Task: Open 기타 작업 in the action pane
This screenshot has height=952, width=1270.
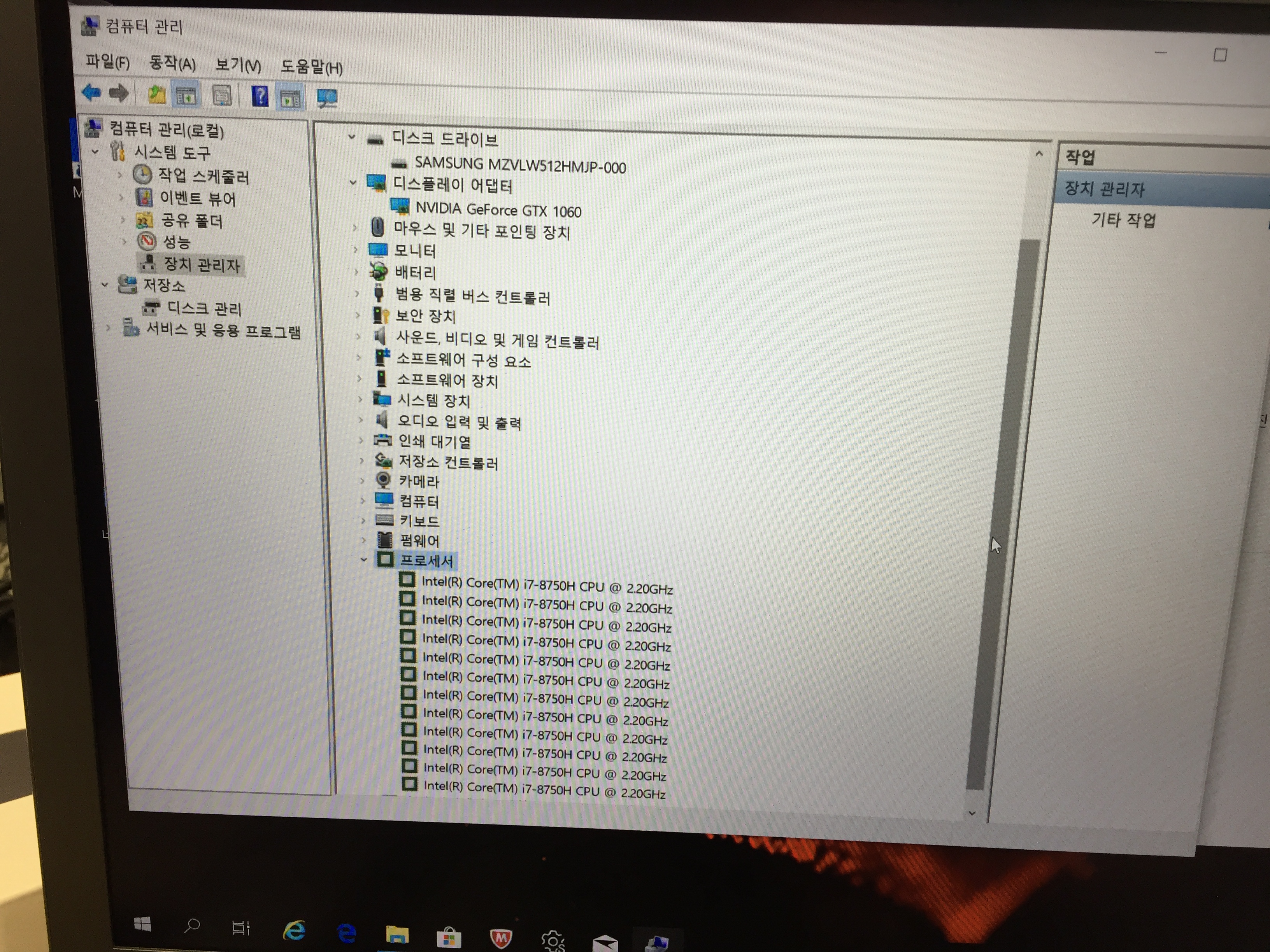Action: 1124,219
